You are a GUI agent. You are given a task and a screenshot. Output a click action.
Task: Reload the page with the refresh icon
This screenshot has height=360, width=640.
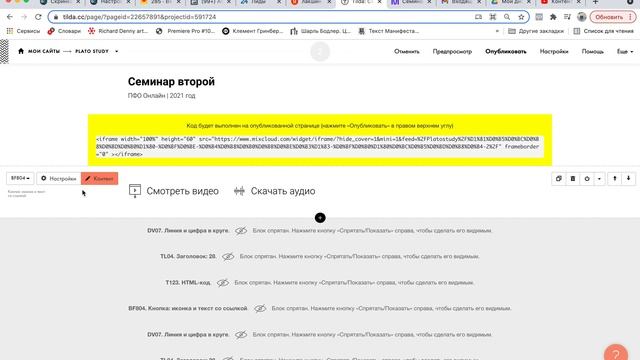point(38,17)
